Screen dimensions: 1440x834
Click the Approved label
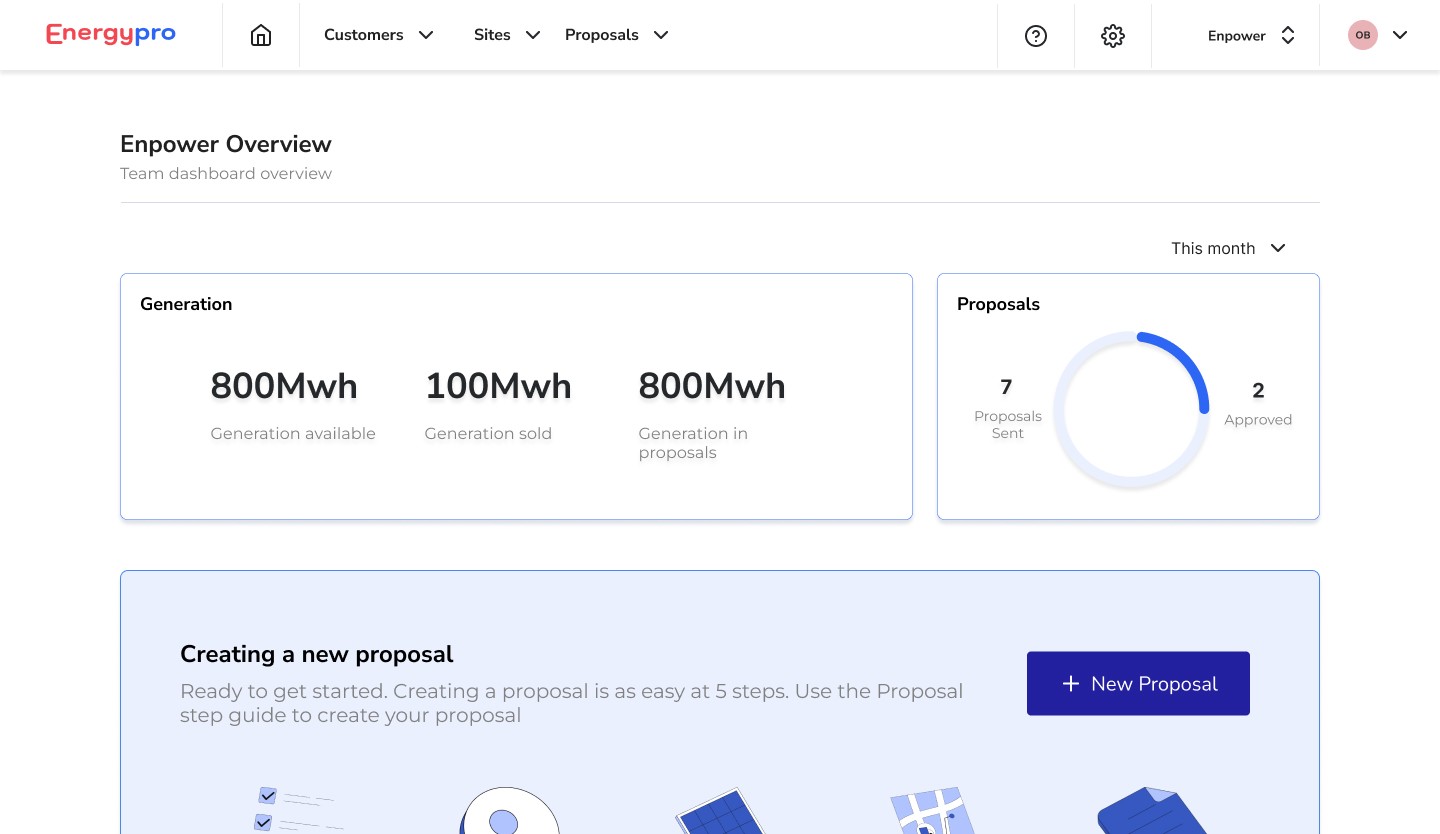[1258, 420]
